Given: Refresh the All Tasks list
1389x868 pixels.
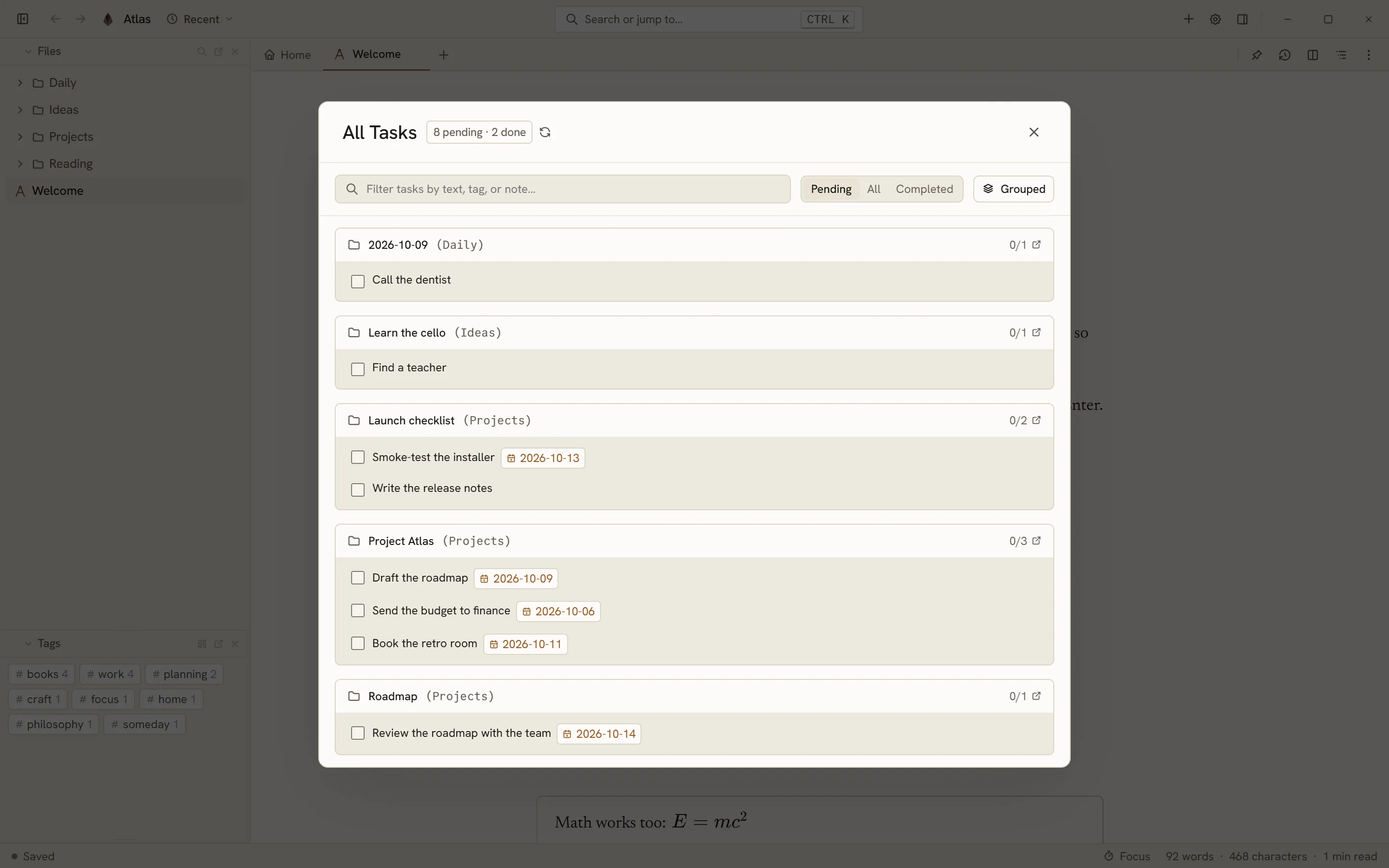Looking at the screenshot, I should coord(545,132).
